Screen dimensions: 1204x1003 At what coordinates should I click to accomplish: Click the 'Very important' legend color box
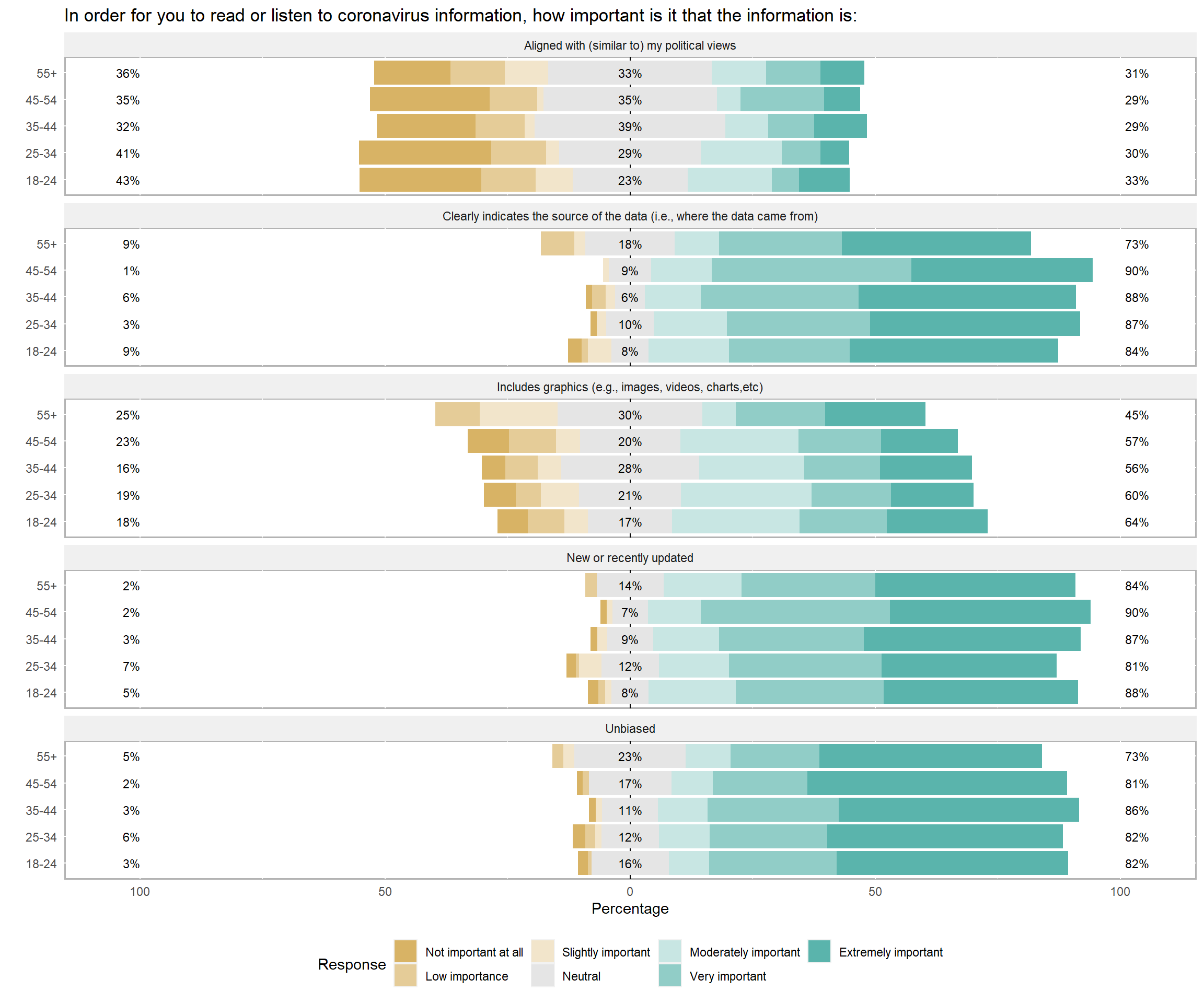(669, 975)
